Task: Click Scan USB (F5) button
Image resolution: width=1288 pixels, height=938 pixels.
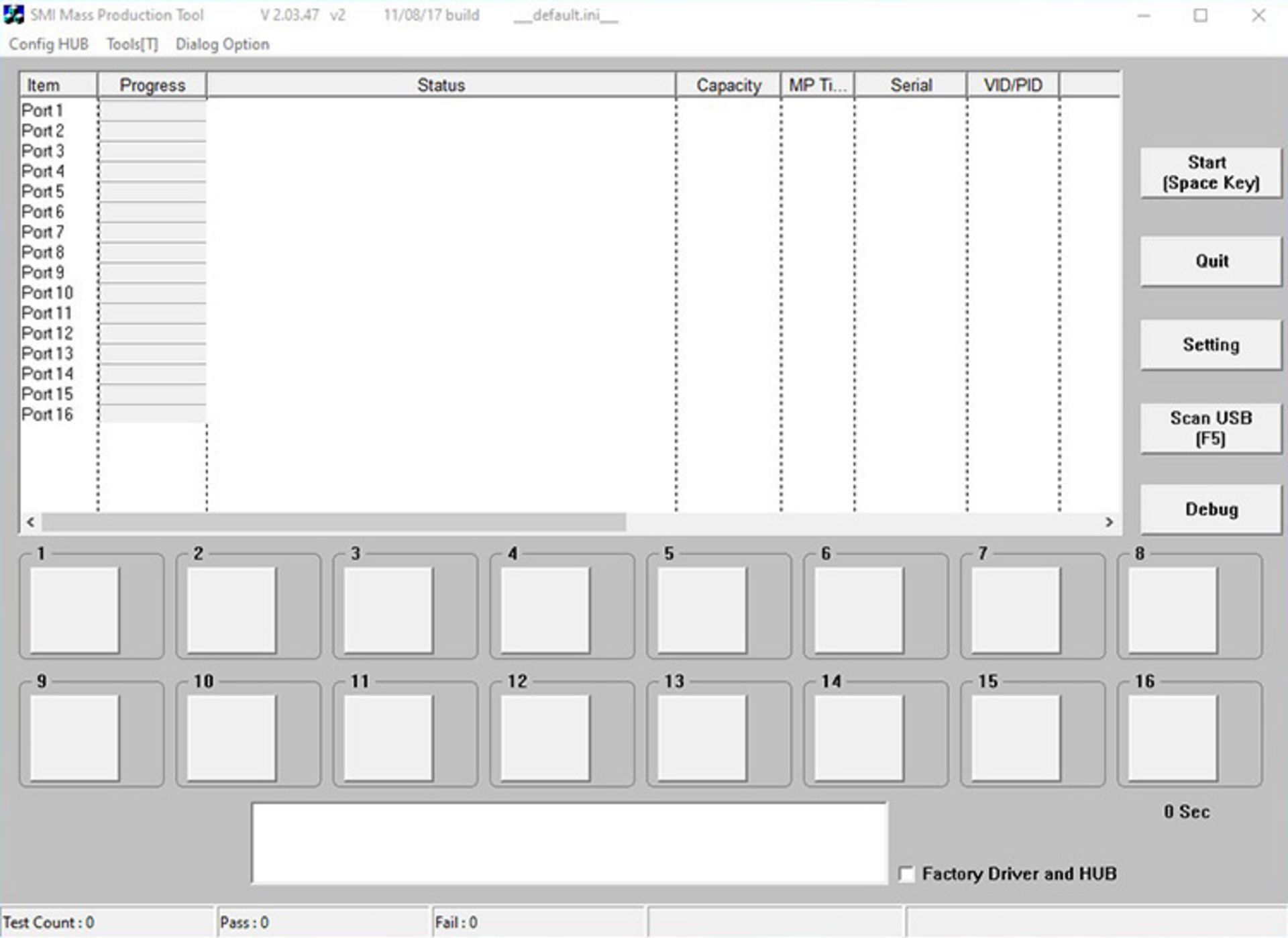Action: click(x=1210, y=428)
